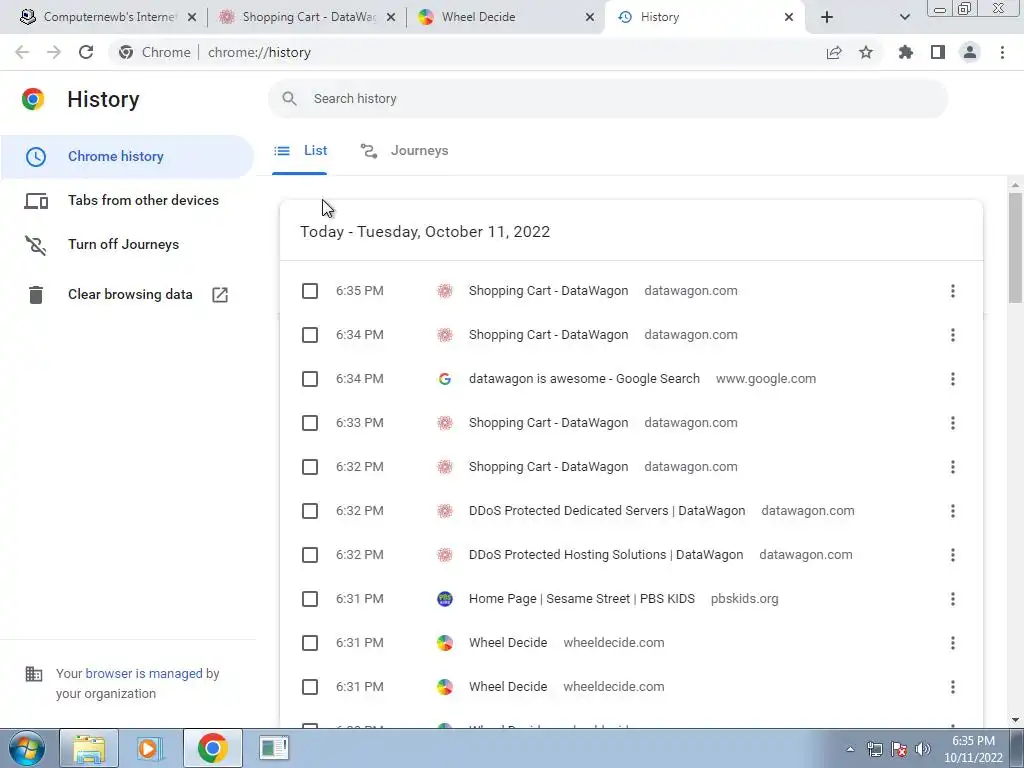Viewport: 1024px width, 768px height.
Task: Open the DDoS Protected Dedicated Servers | DataWagon link
Action: [607, 511]
